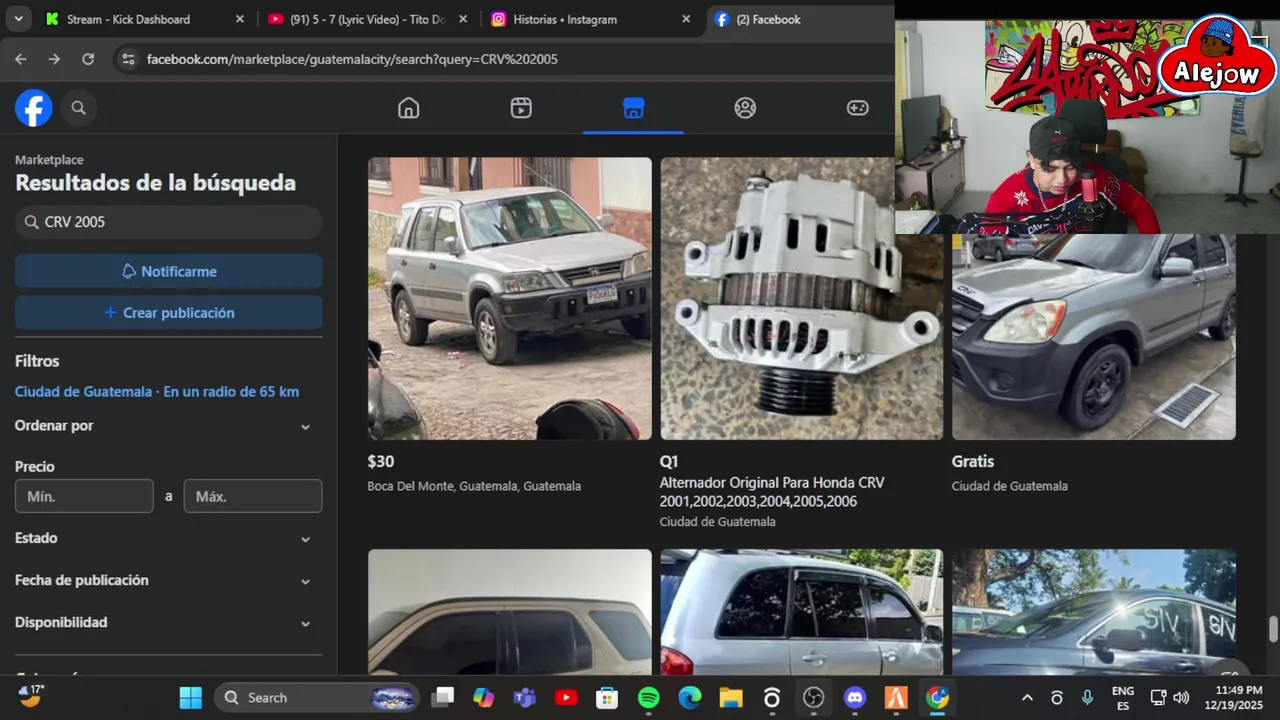The width and height of the screenshot is (1280, 720).
Task: Open the $30 Boca Del Monte CRV listing photo
Action: point(510,298)
